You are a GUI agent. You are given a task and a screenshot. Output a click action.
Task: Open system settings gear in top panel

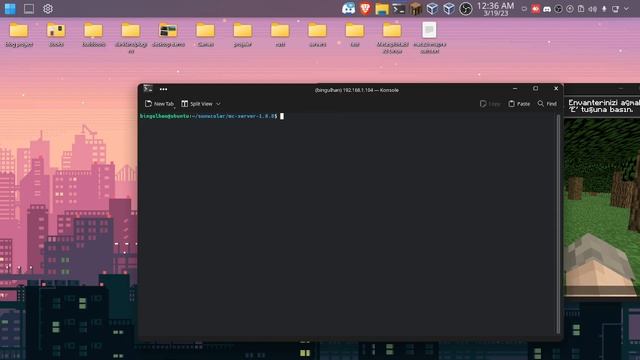click(48, 9)
